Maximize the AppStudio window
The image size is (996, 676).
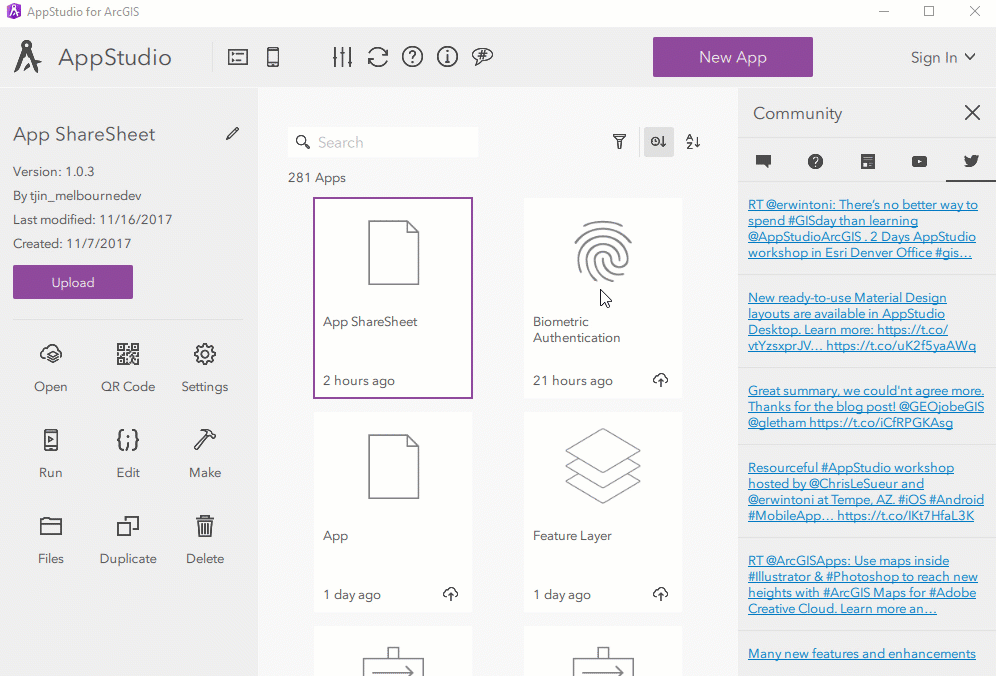pos(929,11)
